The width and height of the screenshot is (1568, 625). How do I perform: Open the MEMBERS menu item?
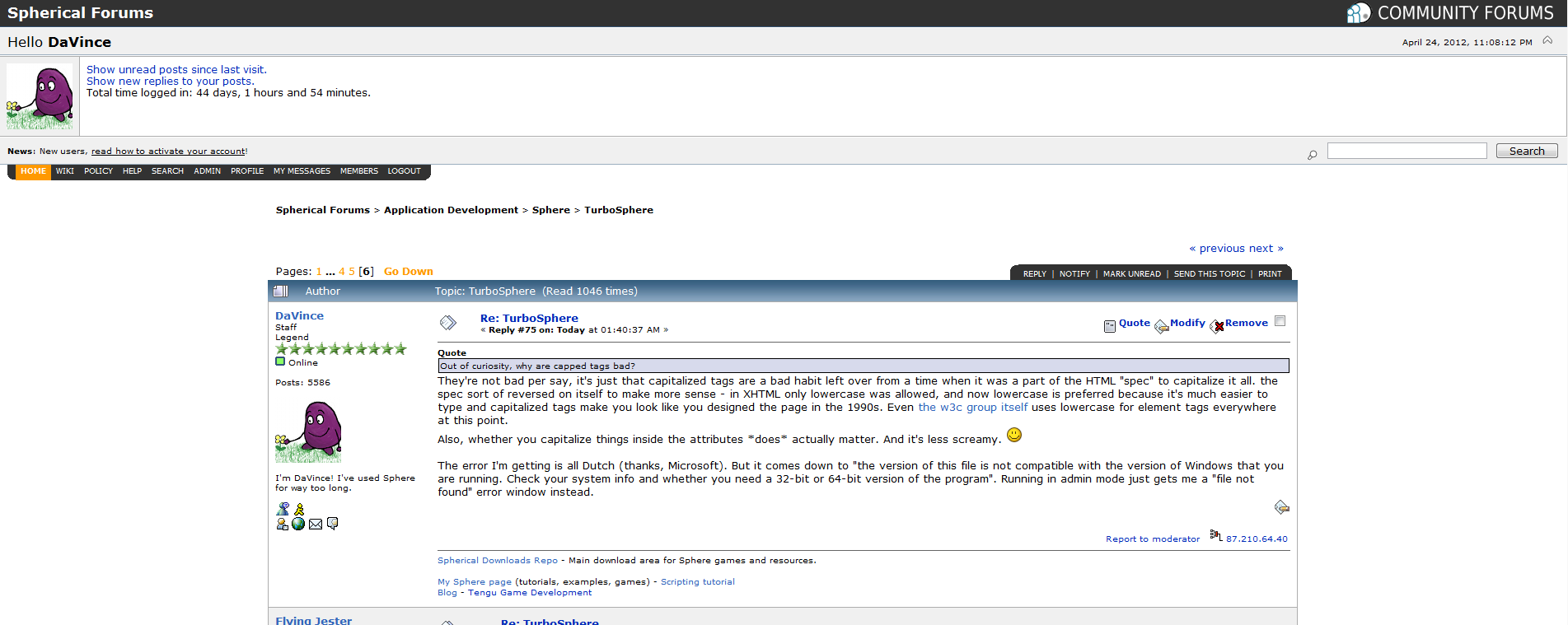pos(359,171)
